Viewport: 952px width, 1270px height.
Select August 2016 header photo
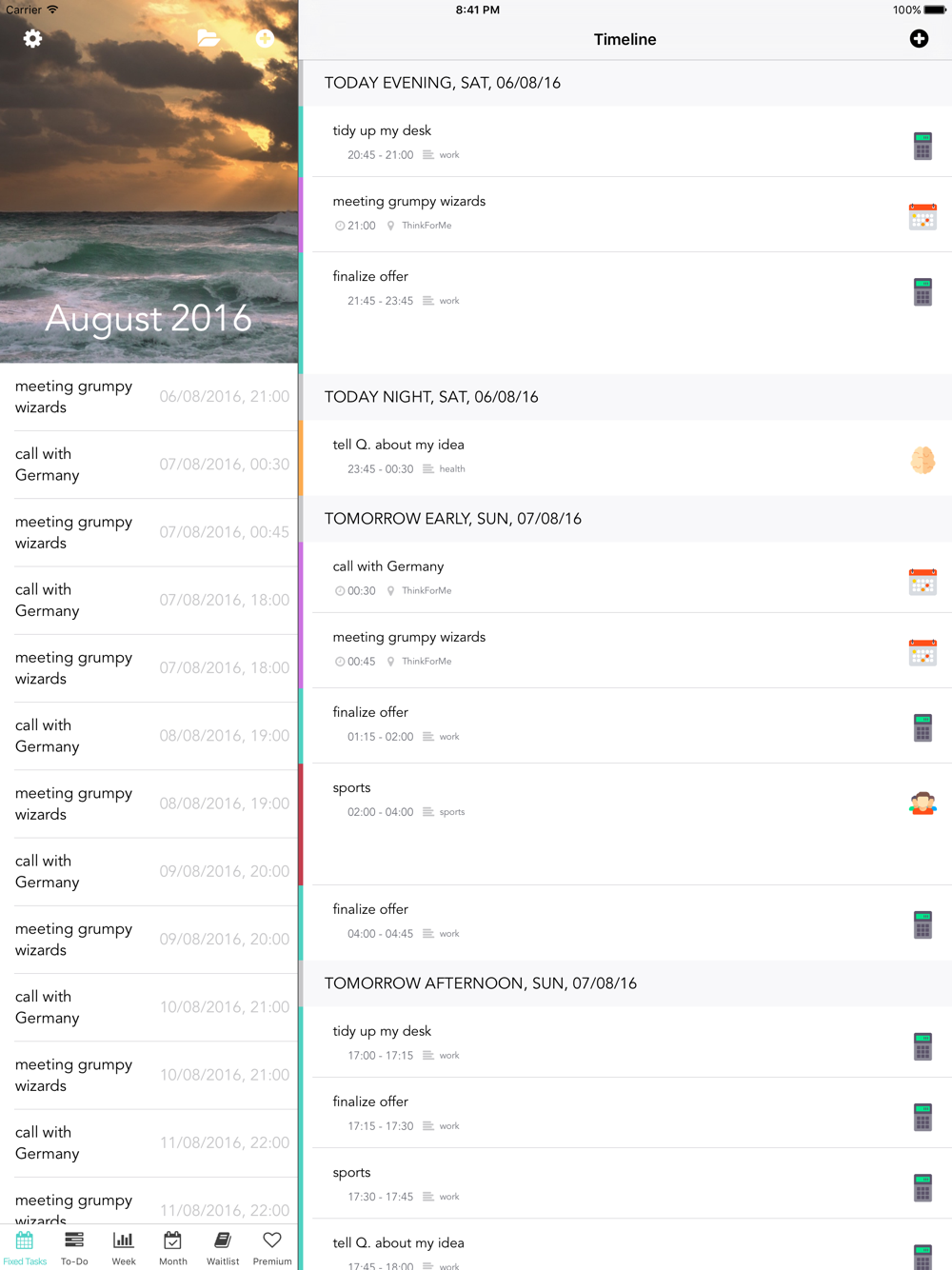point(149,181)
